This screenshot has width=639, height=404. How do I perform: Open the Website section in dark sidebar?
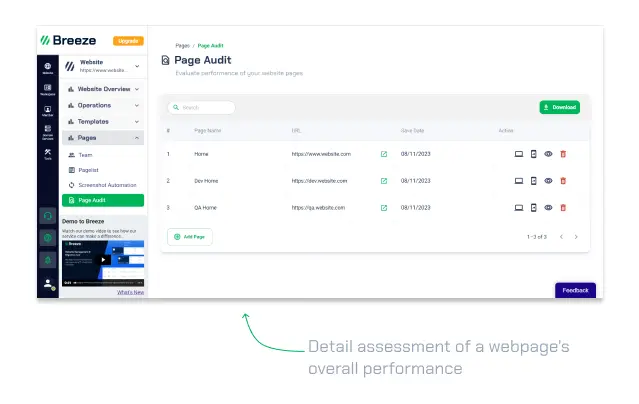pyautogui.click(x=48, y=68)
